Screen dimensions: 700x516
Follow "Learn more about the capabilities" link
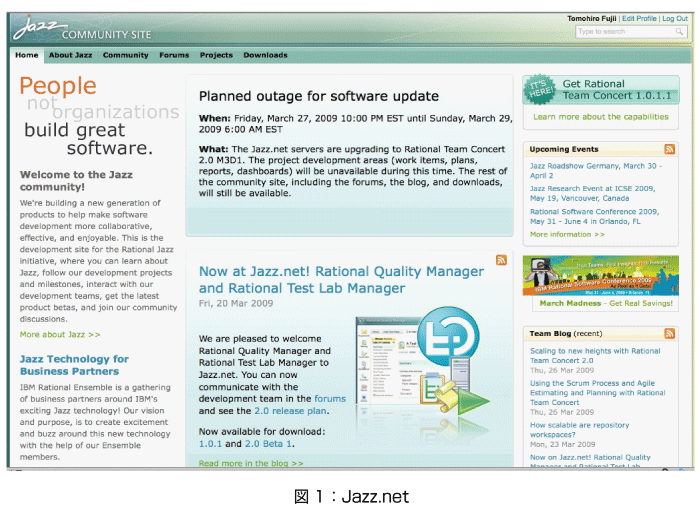601,117
